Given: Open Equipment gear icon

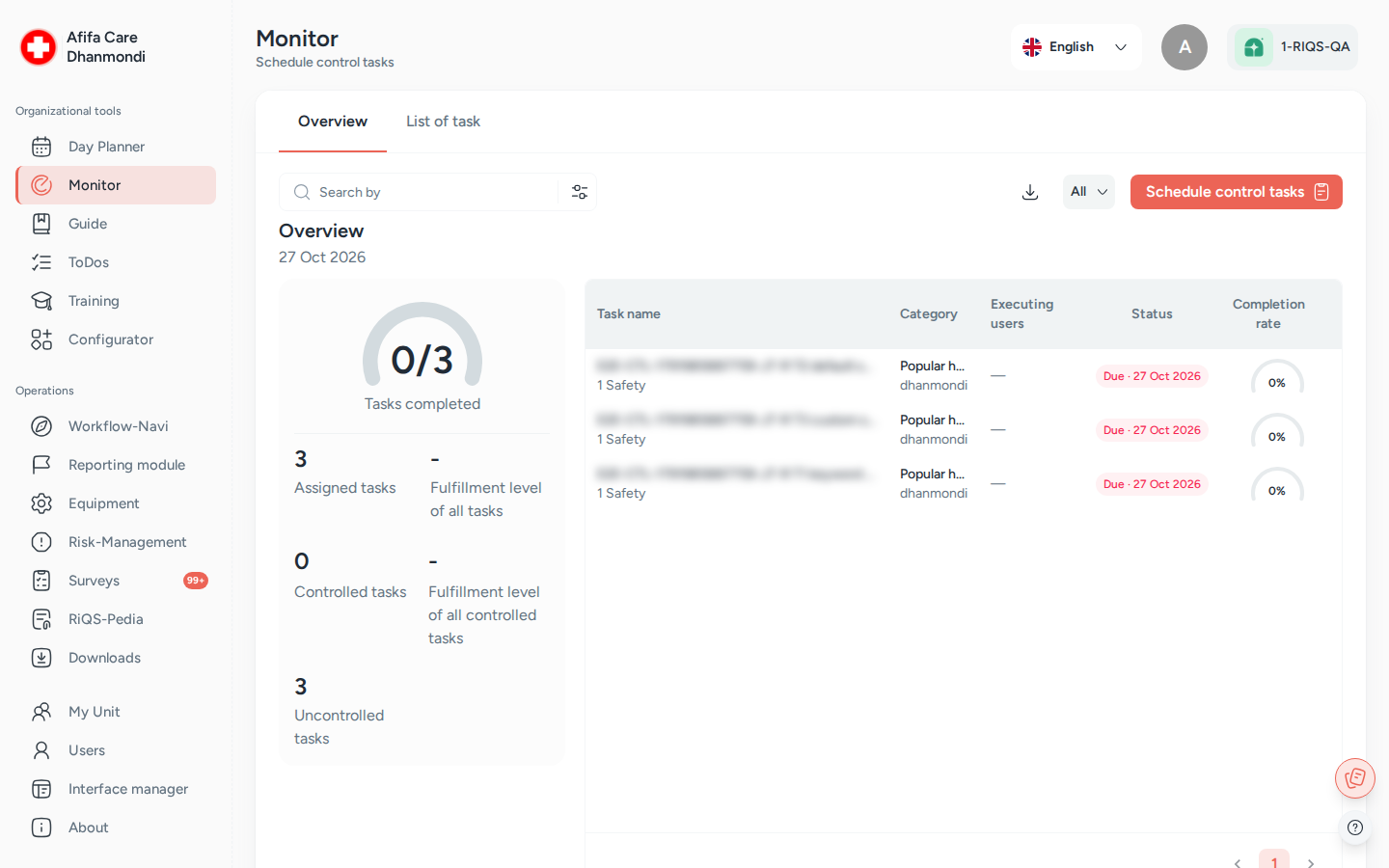Looking at the screenshot, I should point(41,503).
